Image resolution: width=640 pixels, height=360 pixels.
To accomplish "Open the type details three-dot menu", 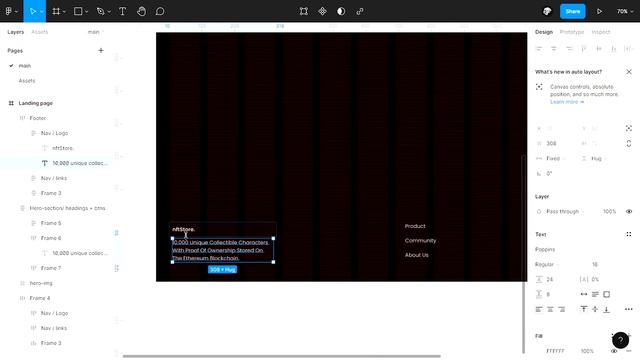I will [629, 309].
